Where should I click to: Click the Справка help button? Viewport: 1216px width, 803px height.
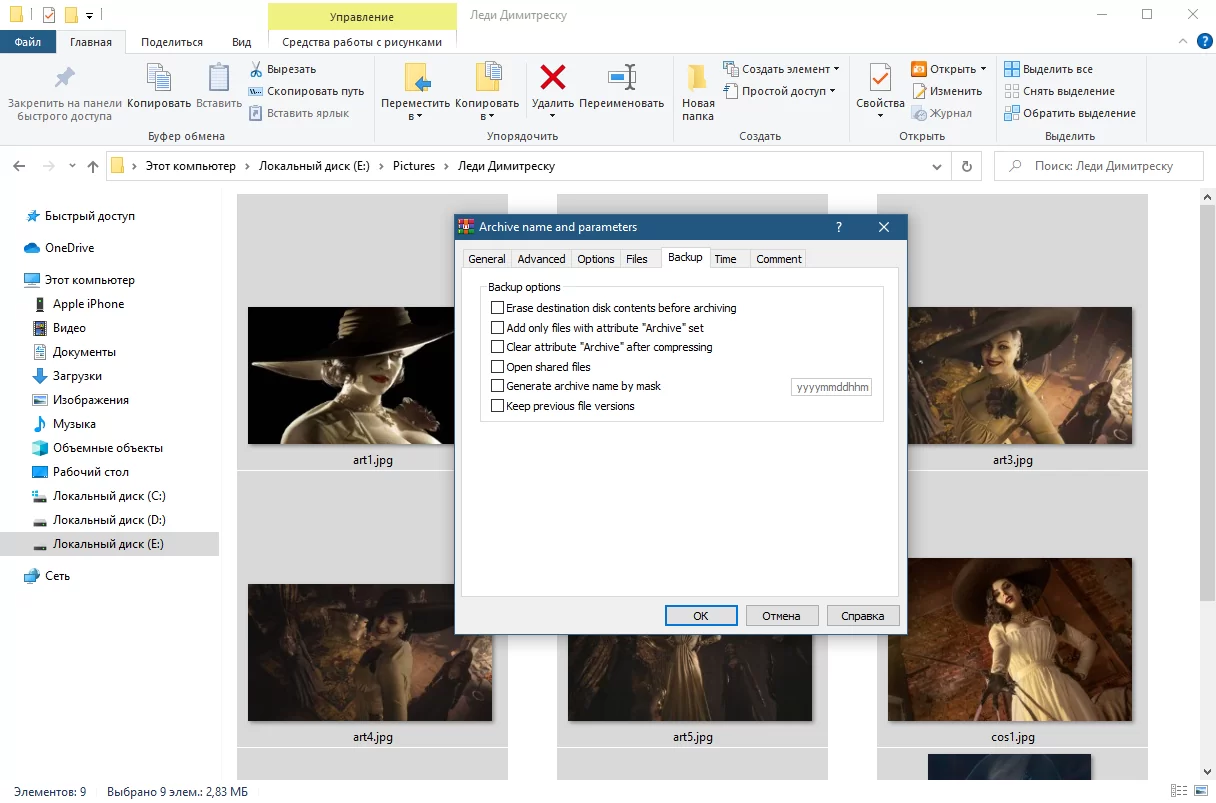pyautogui.click(x=863, y=616)
